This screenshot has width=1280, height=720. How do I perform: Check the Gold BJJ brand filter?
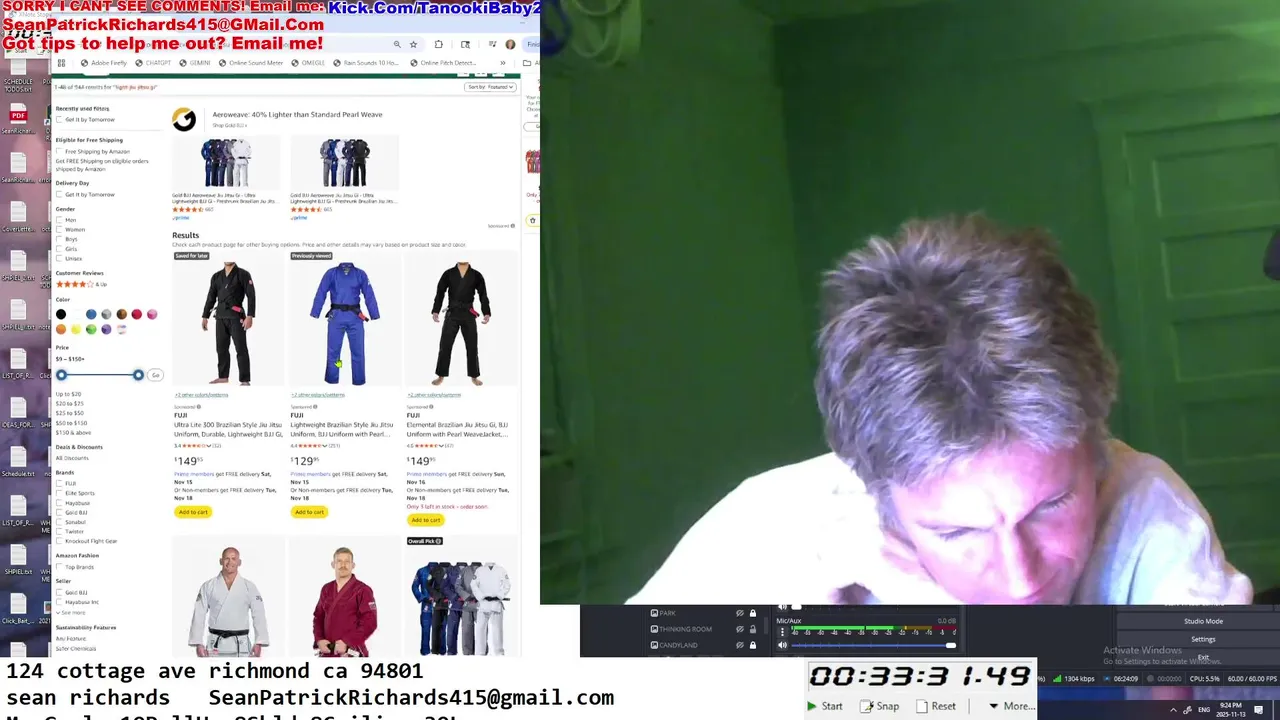(59, 512)
